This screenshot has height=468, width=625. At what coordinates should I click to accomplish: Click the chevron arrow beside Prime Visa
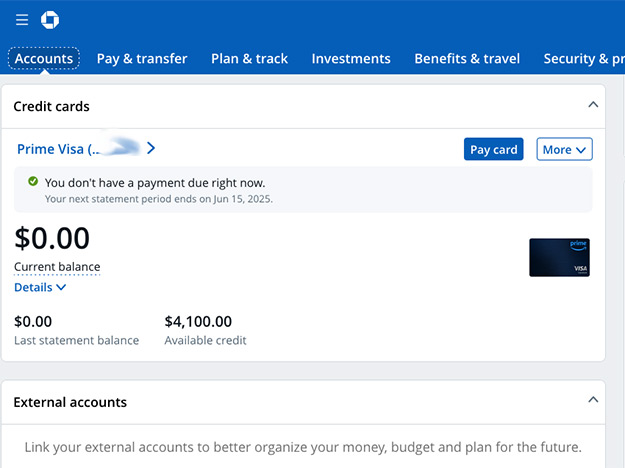tap(151, 148)
